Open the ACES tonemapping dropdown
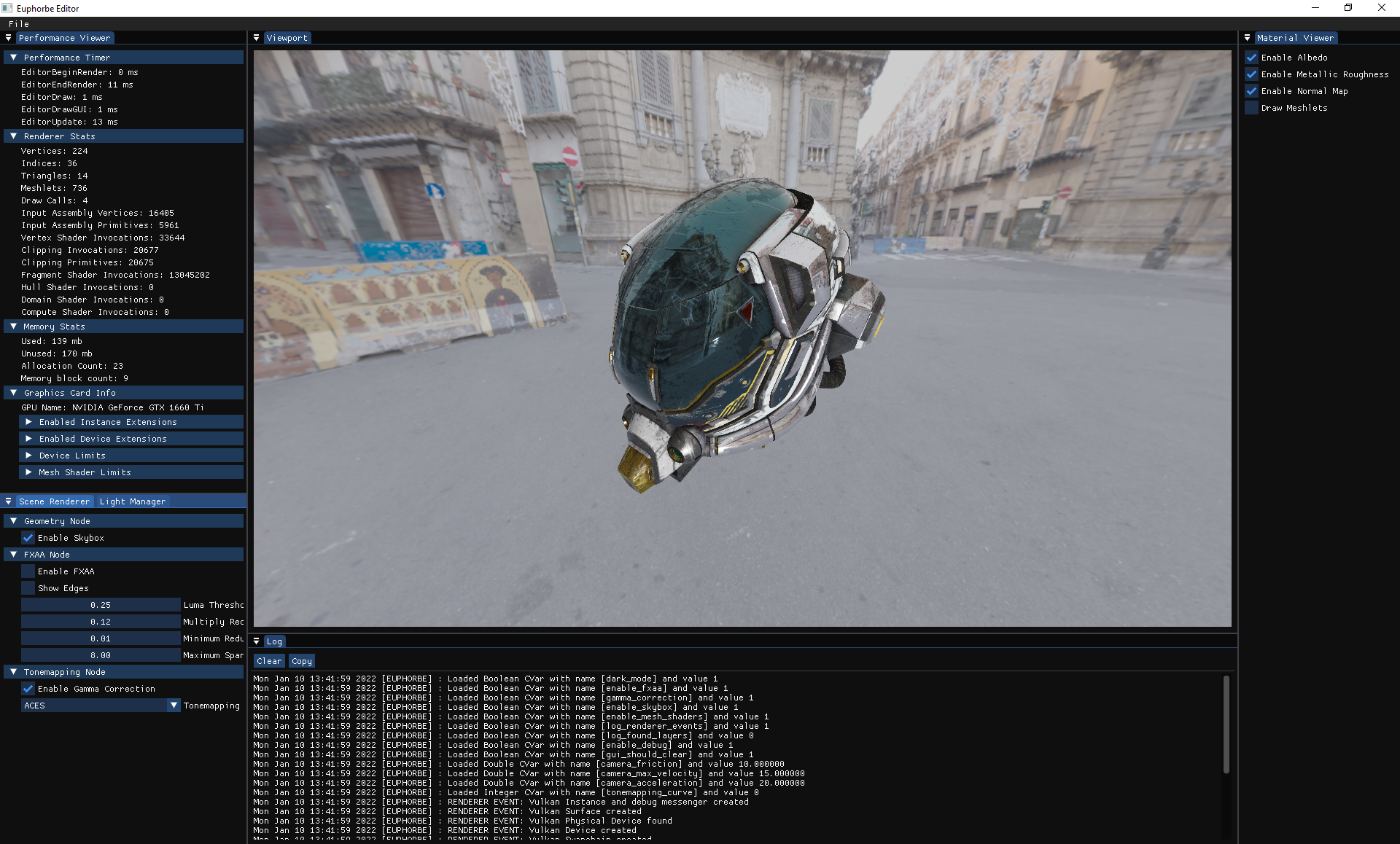This screenshot has width=1400, height=844. tap(173, 706)
